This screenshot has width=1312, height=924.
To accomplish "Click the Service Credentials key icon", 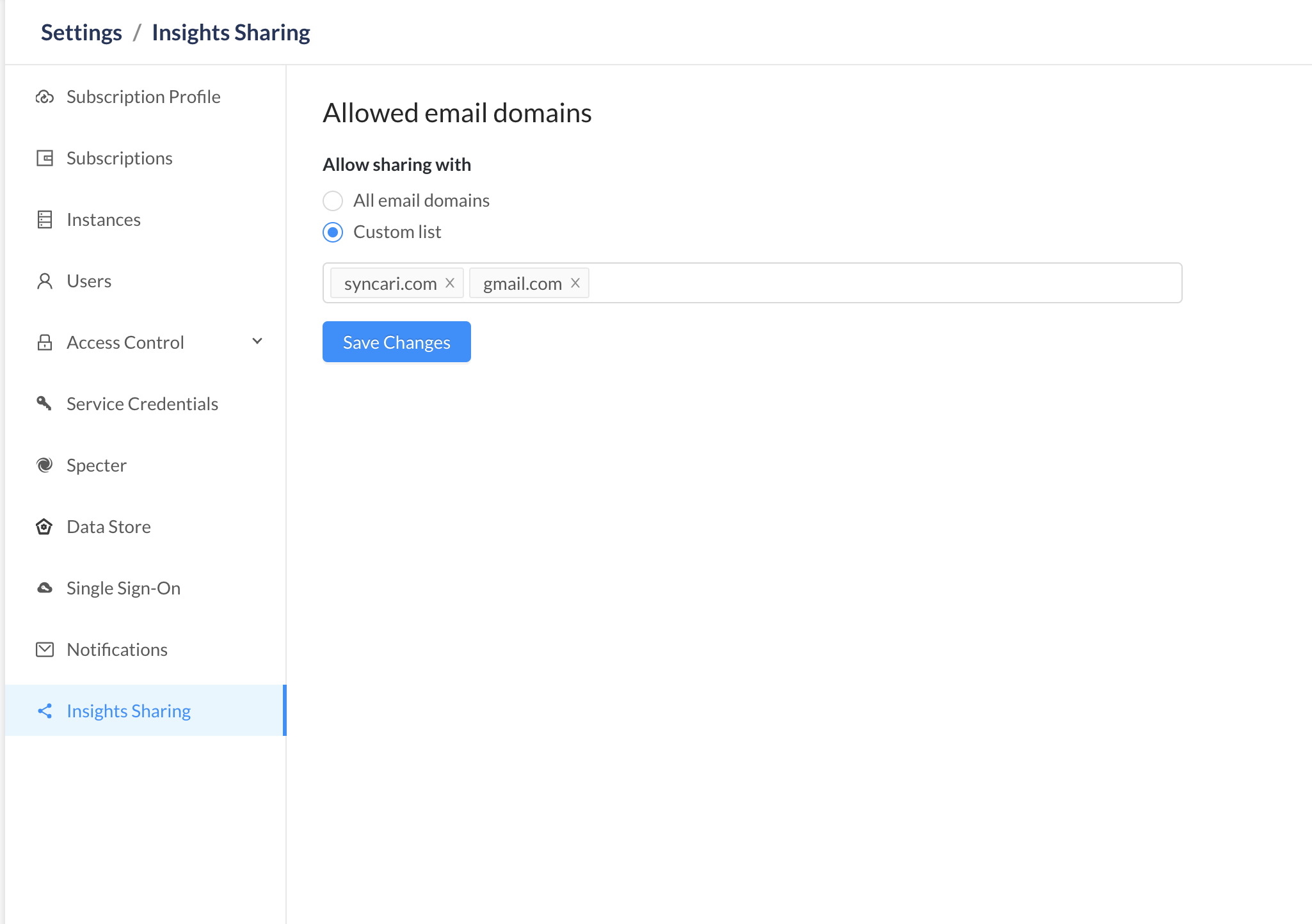I will click(x=44, y=403).
